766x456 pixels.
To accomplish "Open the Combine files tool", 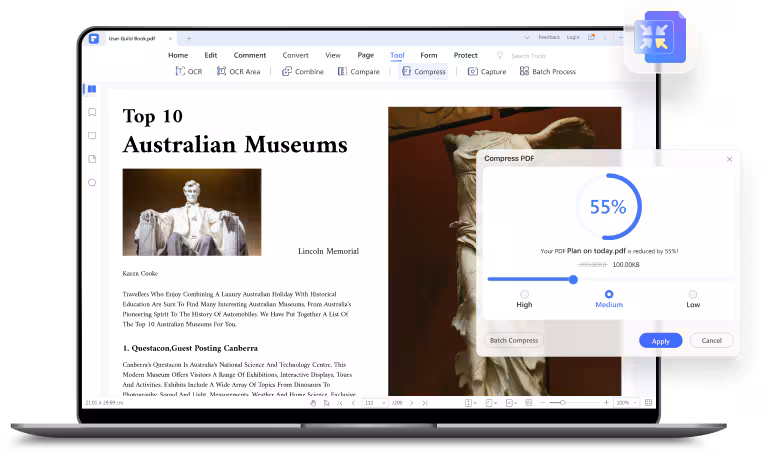I will (303, 71).
